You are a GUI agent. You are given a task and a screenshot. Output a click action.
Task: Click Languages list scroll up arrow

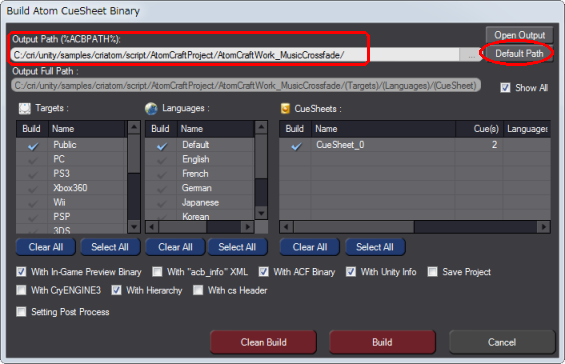[261, 127]
